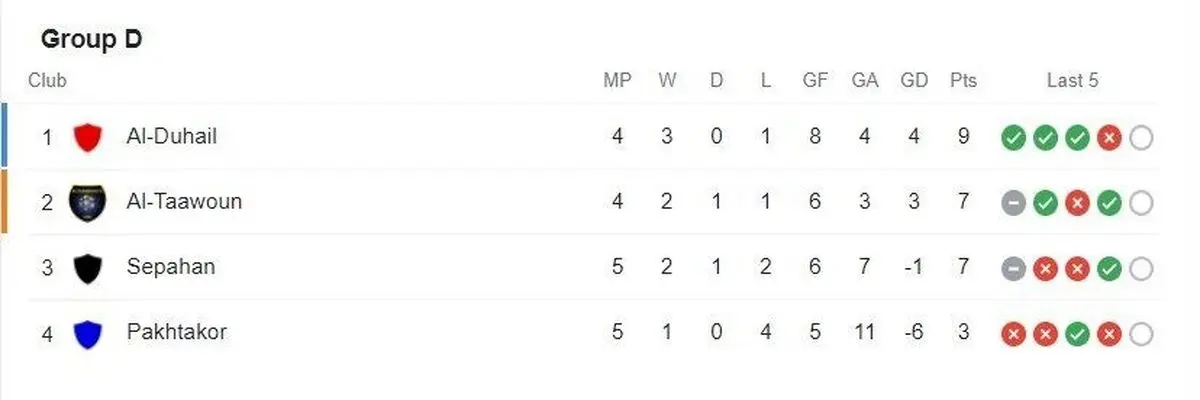Click Al-Duhail's red loss icon in Last 5

click(1109, 138)
